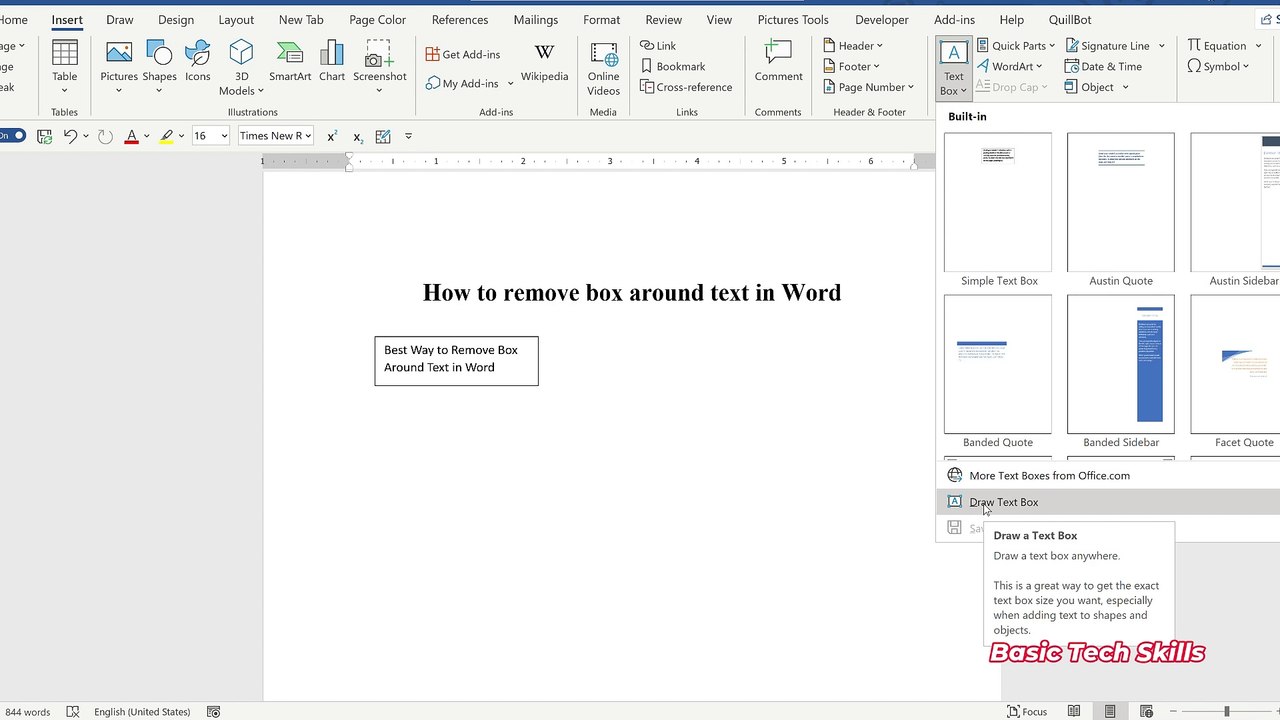Screen dimensions: 1280x720
Task: Insert a Bookmark
Action: pyautogui.click(x=673, y=67)
